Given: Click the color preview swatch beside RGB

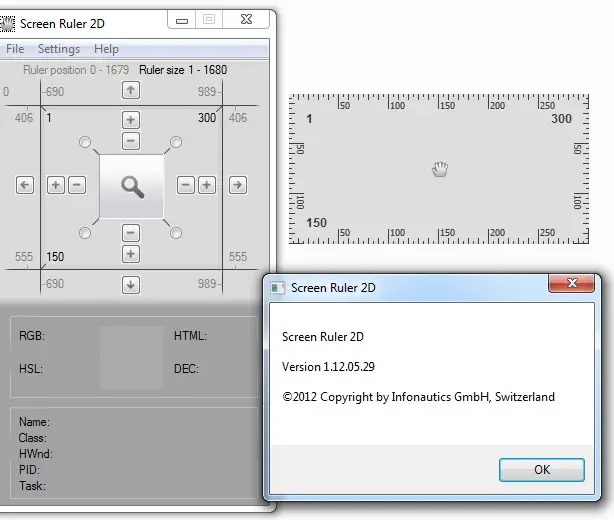Looking at the screenshot, I should (132, 358).
